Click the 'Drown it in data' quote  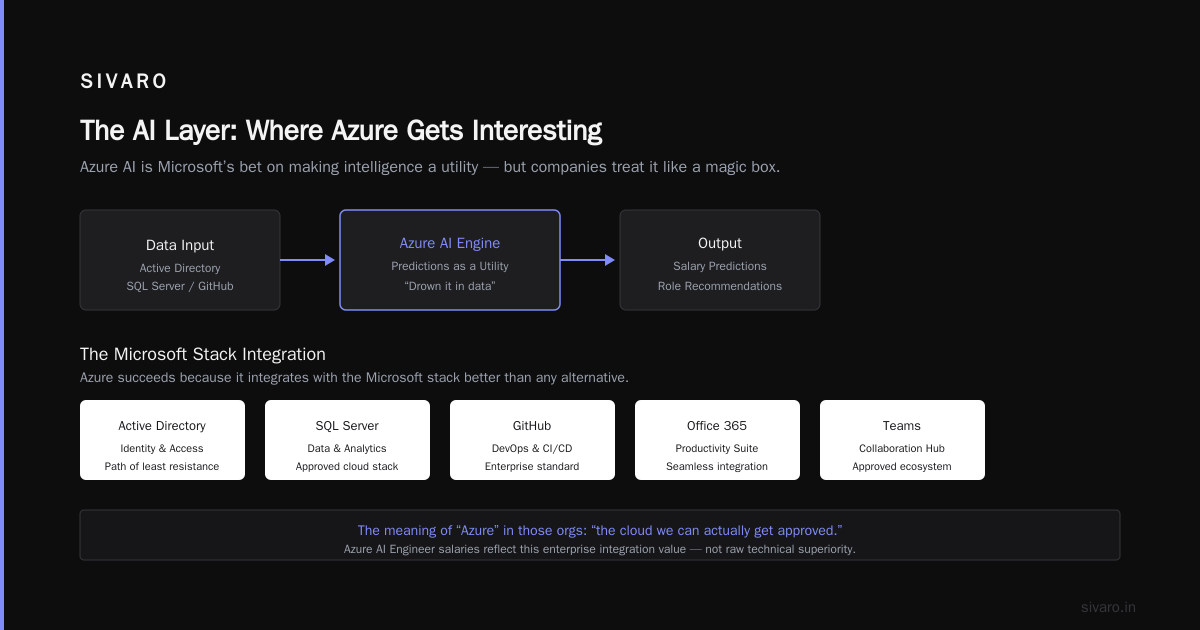(x=450, y=286)
